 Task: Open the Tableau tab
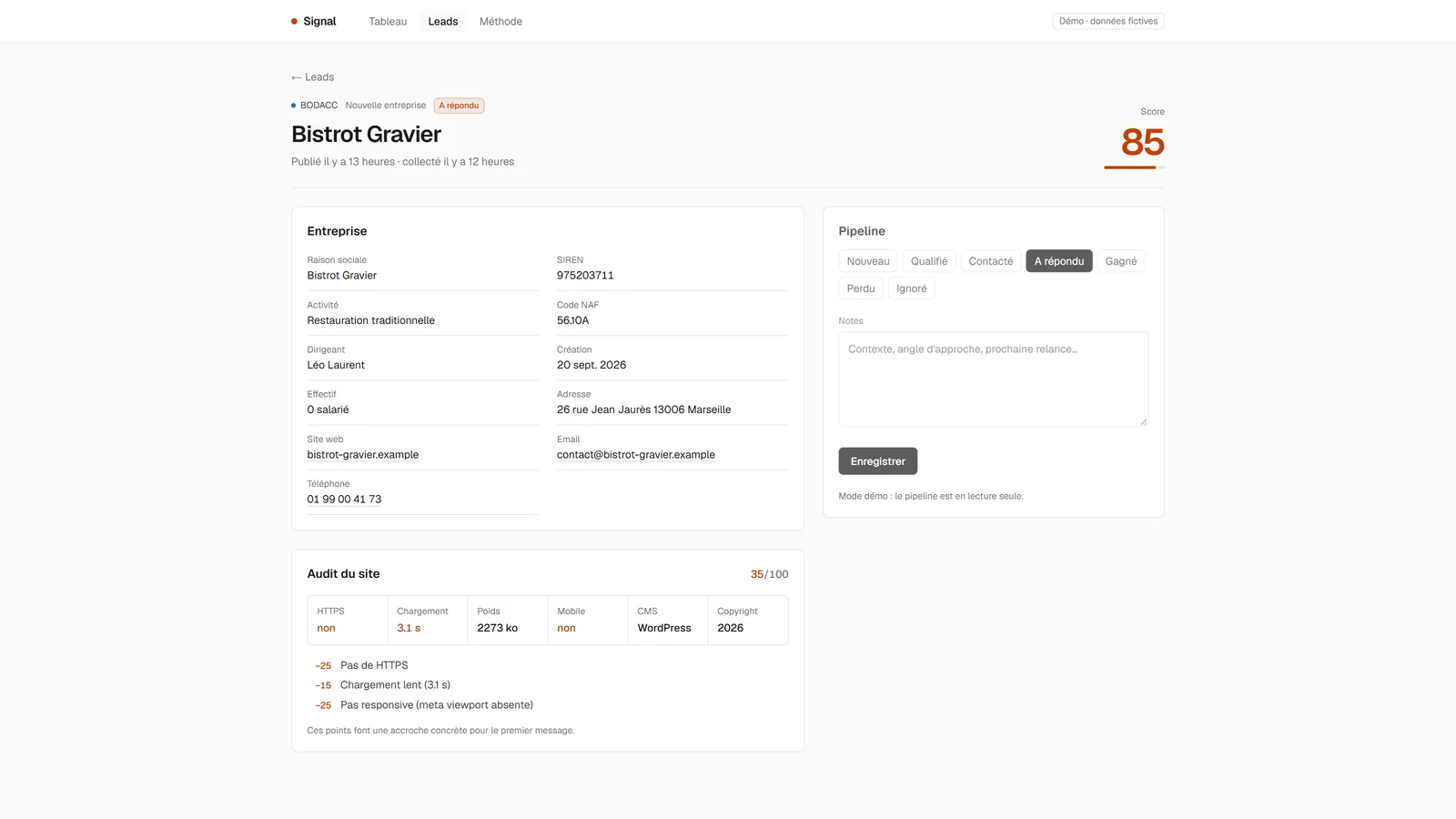[x=388, y=21]
